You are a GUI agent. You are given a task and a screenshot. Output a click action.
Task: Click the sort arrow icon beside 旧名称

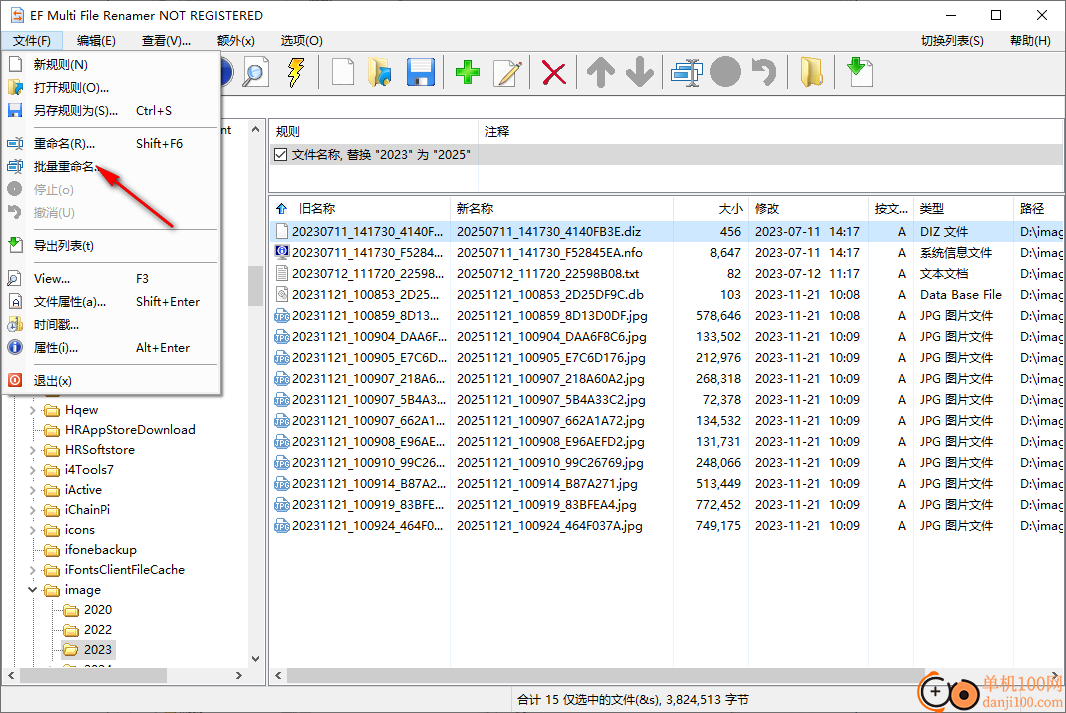[281, 209]
